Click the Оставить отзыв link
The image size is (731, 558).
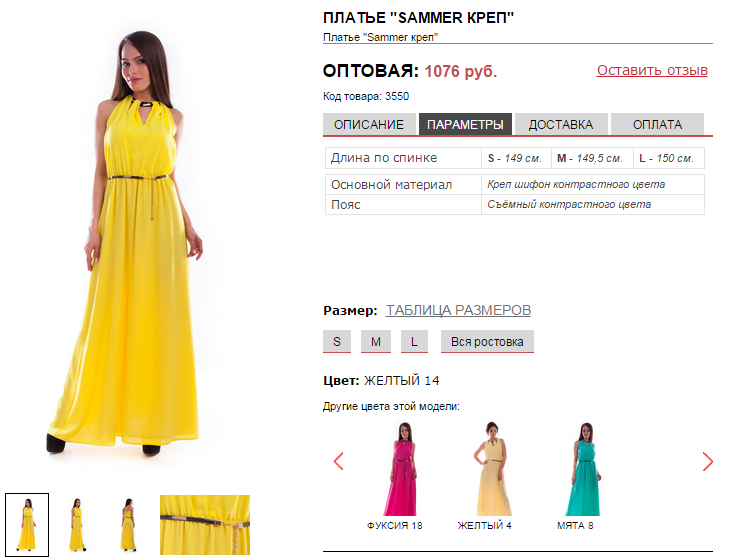click(x=652, y=70)
